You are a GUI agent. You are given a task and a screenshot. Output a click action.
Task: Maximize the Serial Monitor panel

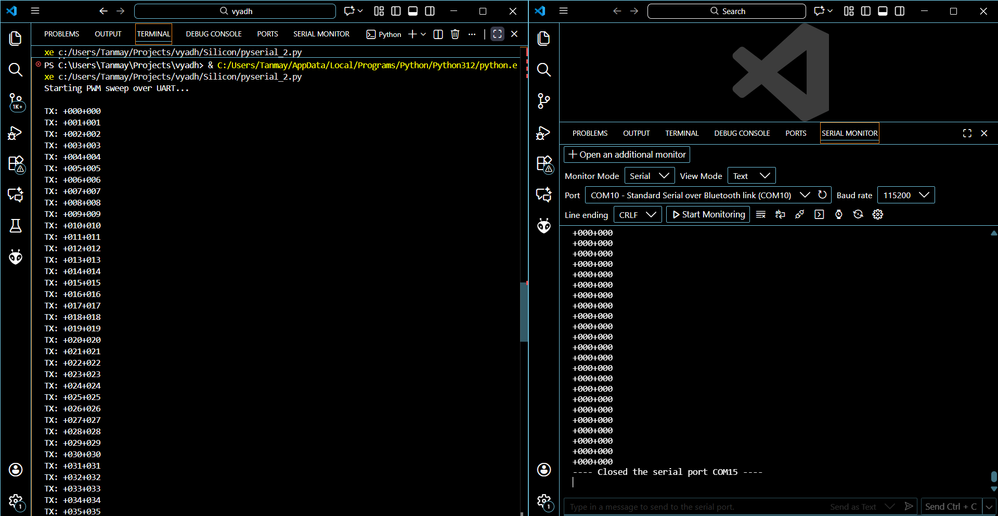pos(967,133)
